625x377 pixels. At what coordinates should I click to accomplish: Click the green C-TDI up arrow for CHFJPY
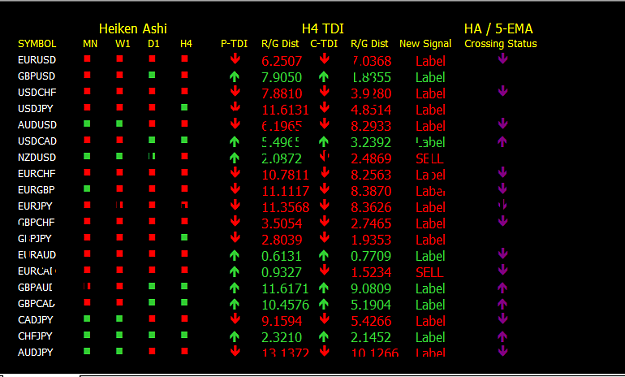click(x=324, y=337)
